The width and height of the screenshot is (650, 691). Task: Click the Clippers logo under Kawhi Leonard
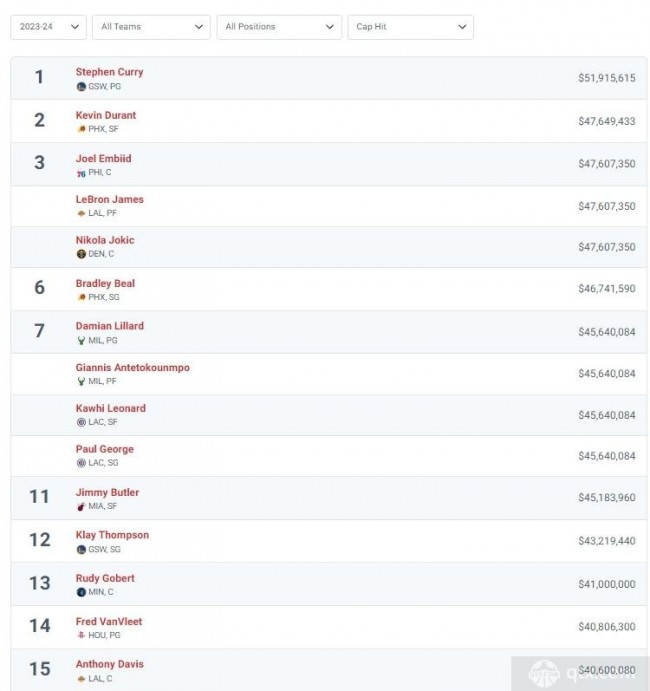(81, 423)
